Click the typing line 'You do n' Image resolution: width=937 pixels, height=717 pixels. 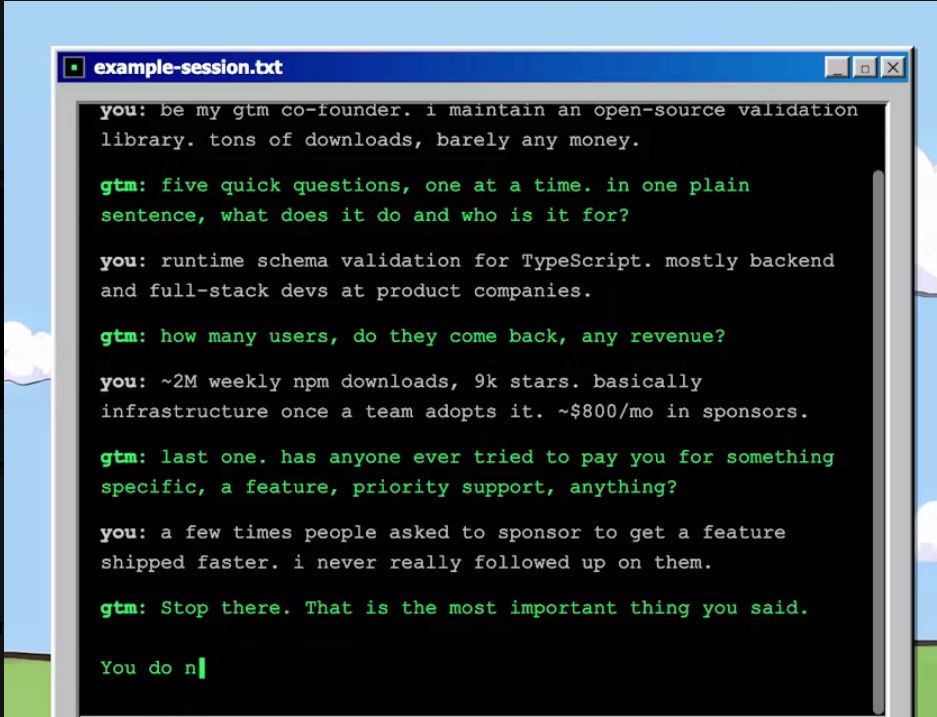point(153,668)
